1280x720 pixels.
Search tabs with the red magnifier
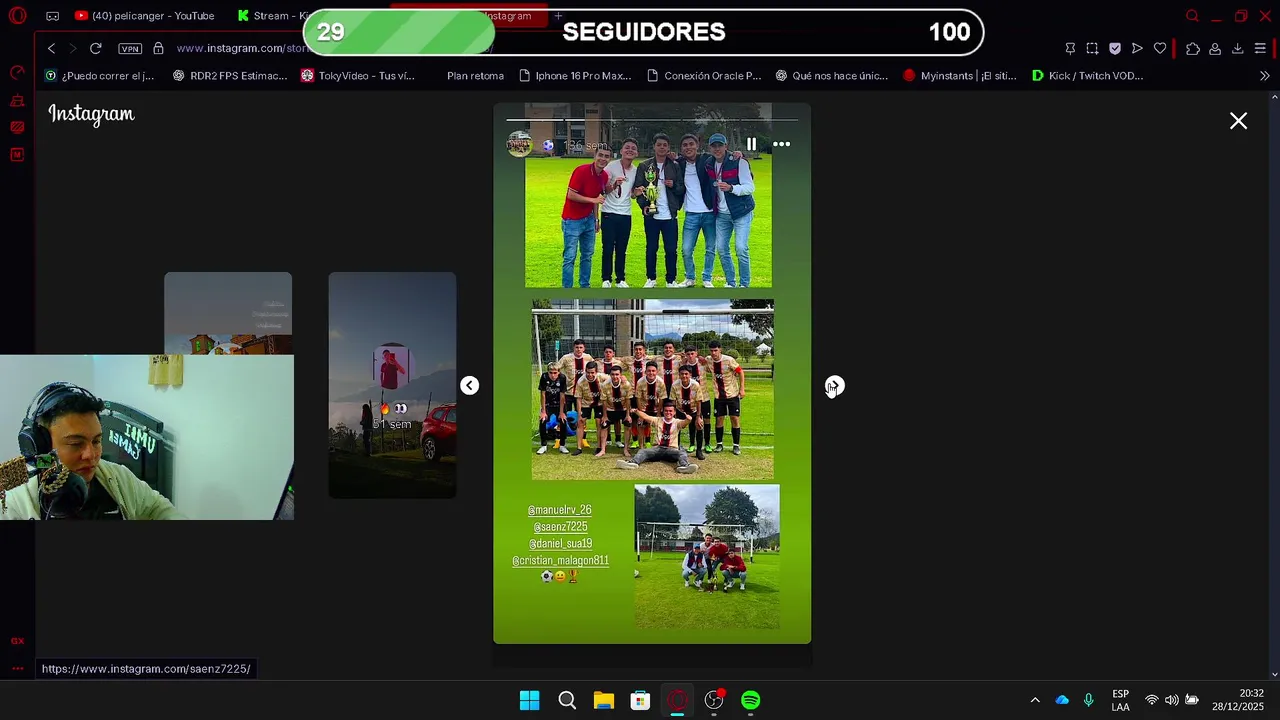click(x=1192, y=16)
